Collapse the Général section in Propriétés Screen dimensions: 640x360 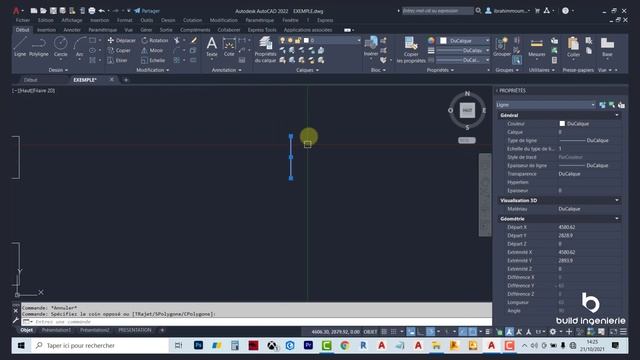click(616, 115)
